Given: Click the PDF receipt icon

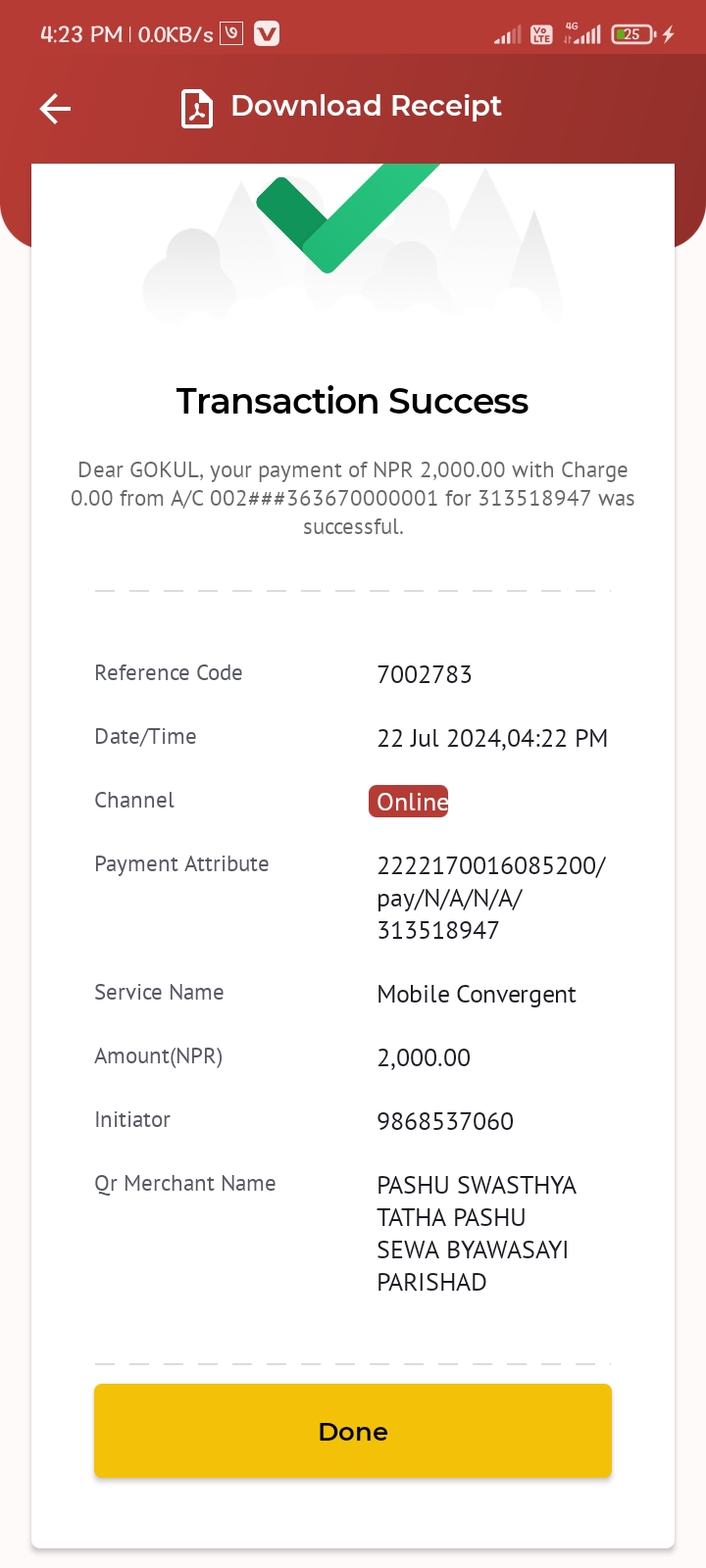Looking at the screenshot, I should coord(197,108).
